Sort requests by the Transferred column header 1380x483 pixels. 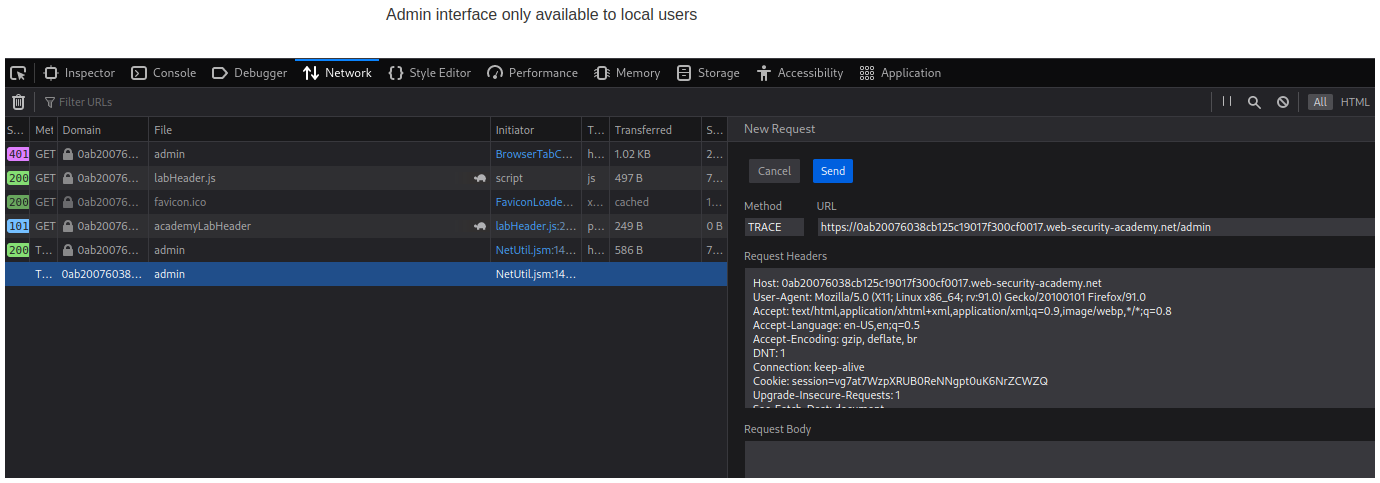[643, 130]
